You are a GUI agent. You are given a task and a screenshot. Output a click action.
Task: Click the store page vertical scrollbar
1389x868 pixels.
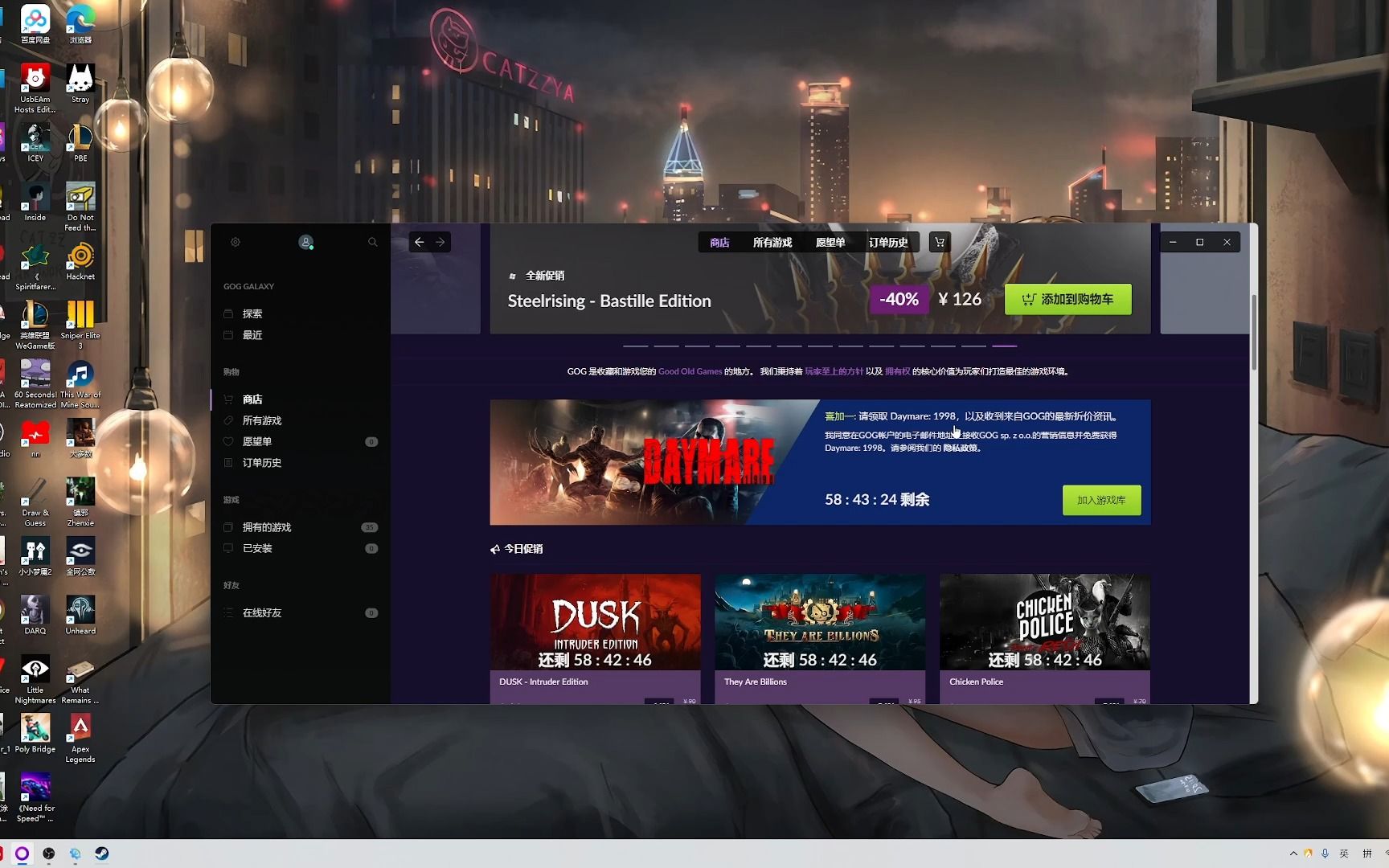pyautogui.click(x=1253, y=334)
